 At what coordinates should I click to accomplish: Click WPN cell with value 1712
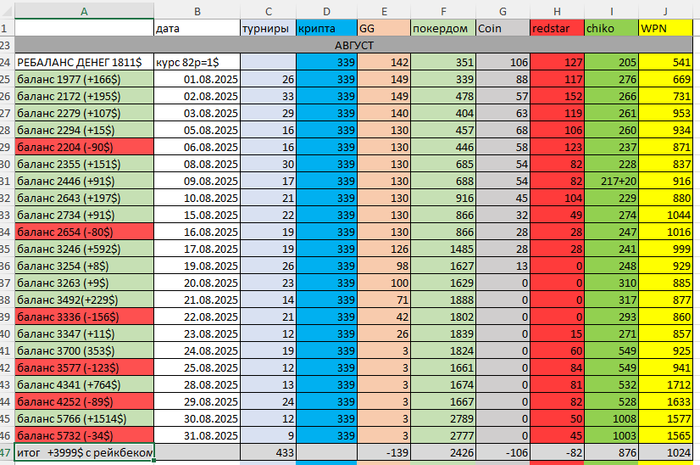665,385
